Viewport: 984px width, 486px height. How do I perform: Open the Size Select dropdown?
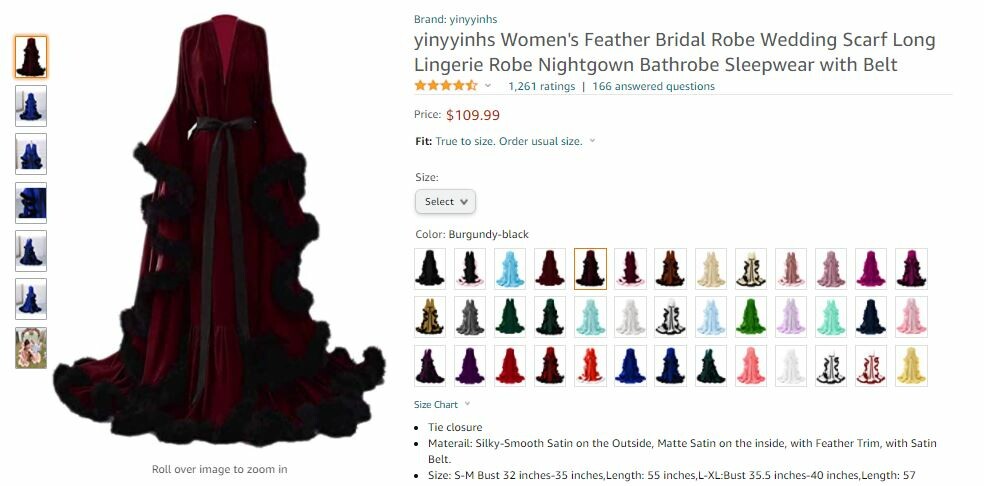point(446,202)
